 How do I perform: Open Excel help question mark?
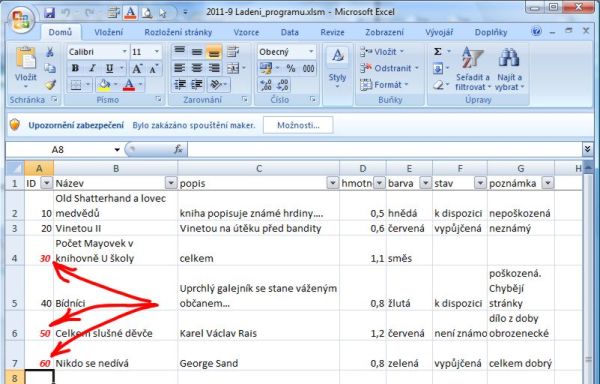pos(536,31)
